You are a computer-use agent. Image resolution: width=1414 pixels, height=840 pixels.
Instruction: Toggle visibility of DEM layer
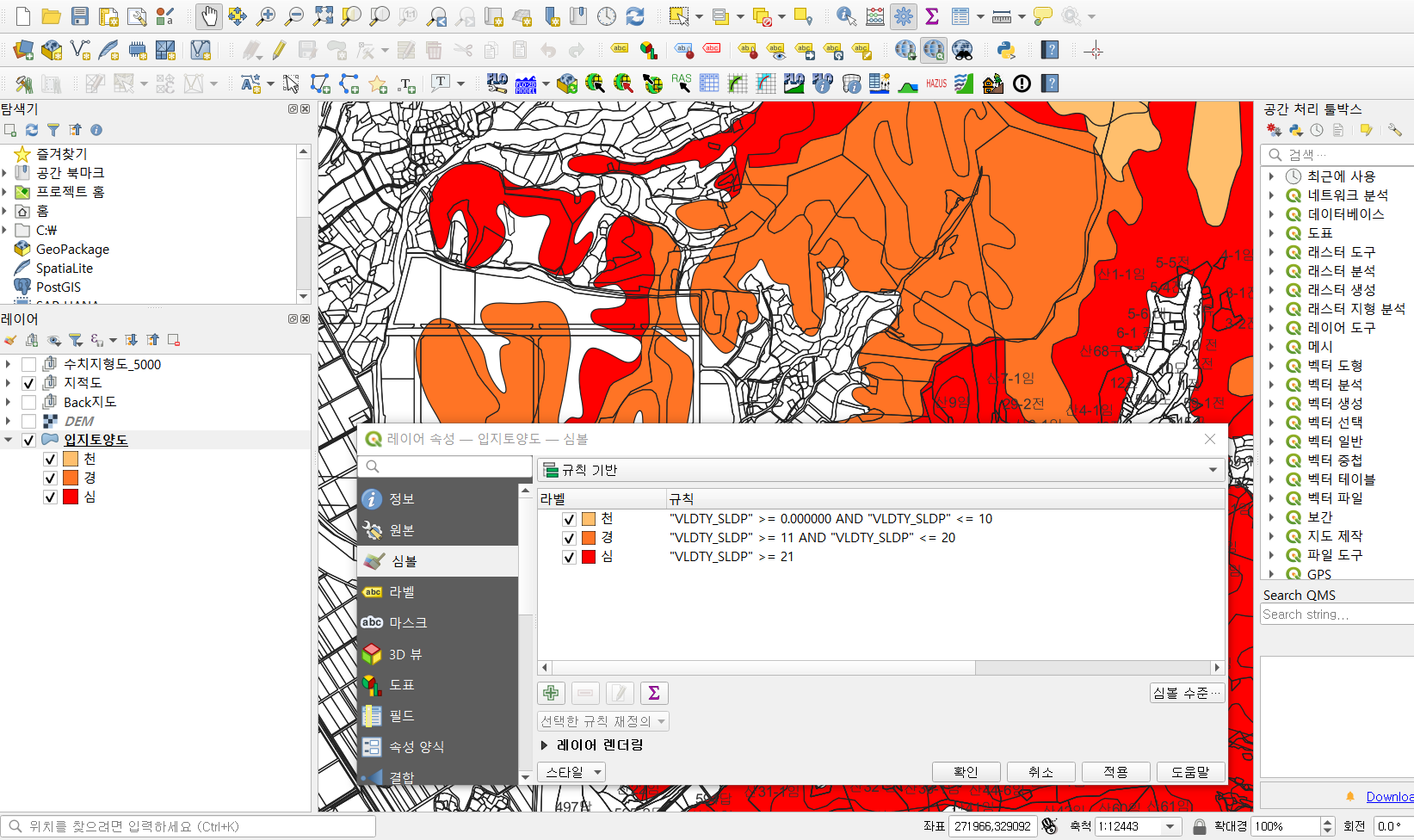coord(28,421)
